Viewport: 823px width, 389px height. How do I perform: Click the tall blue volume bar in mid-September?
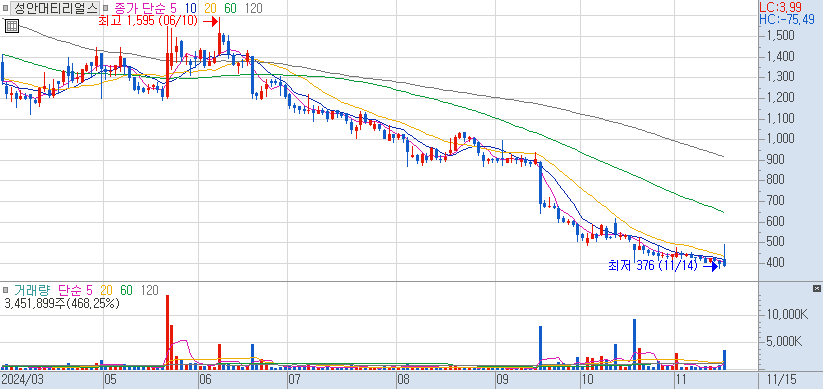[540, 348]
